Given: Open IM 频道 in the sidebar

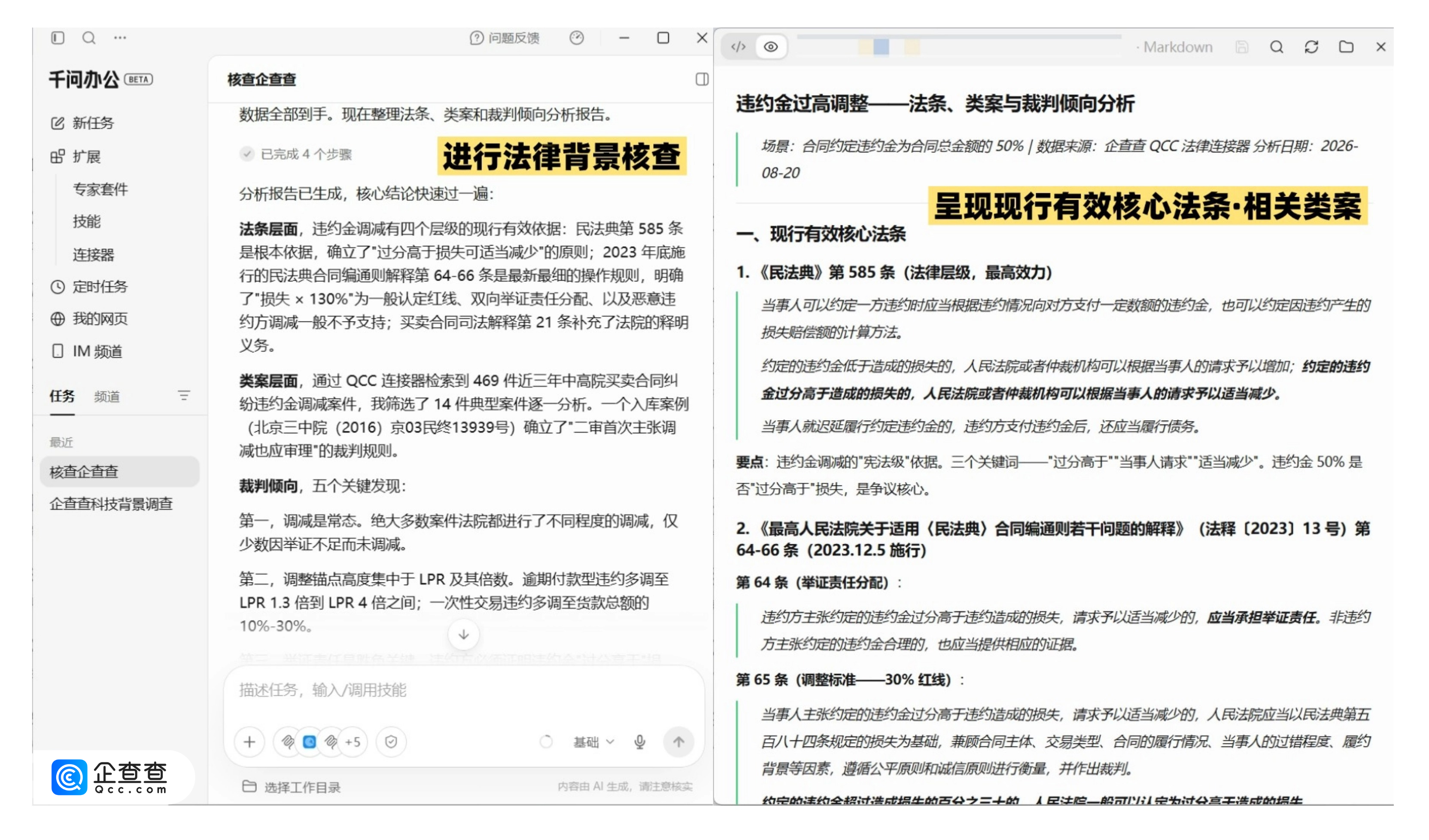Looking at the screenshot, I should tap(86, 352).
